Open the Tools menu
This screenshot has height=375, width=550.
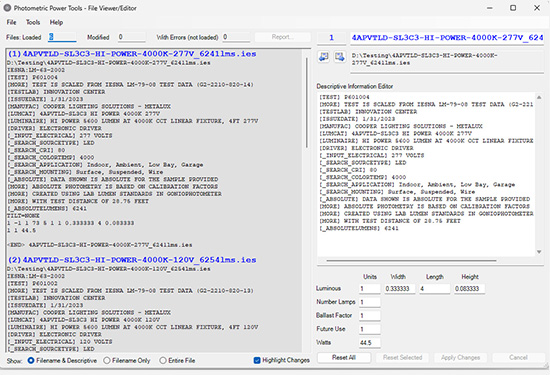click(x=33, y=22)
